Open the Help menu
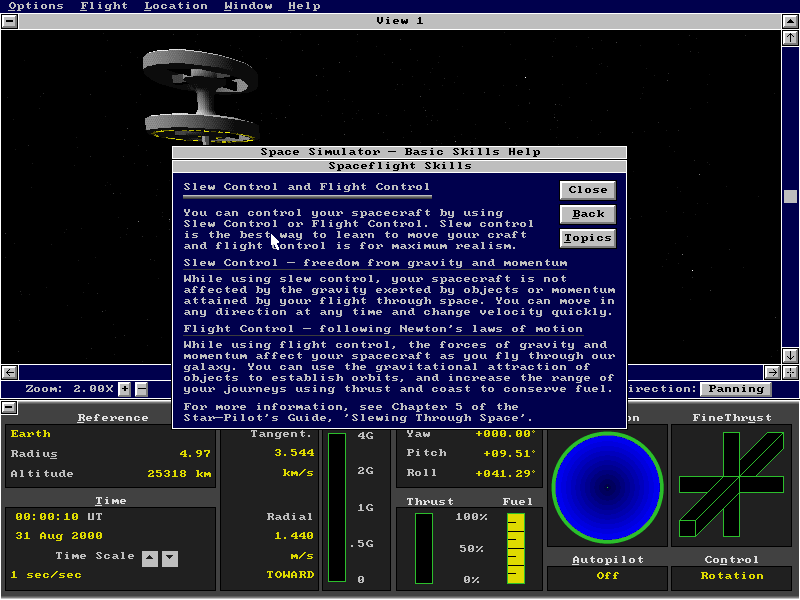 [x=304, y=6]
